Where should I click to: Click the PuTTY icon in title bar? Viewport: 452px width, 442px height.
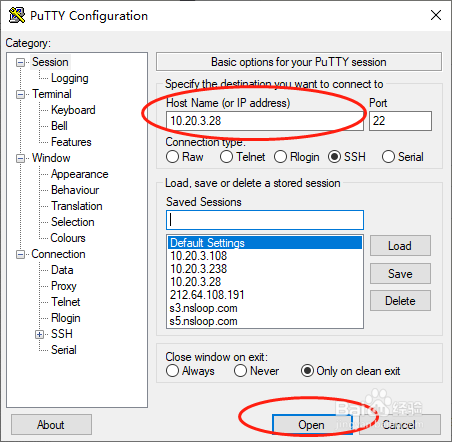point(17,15)
